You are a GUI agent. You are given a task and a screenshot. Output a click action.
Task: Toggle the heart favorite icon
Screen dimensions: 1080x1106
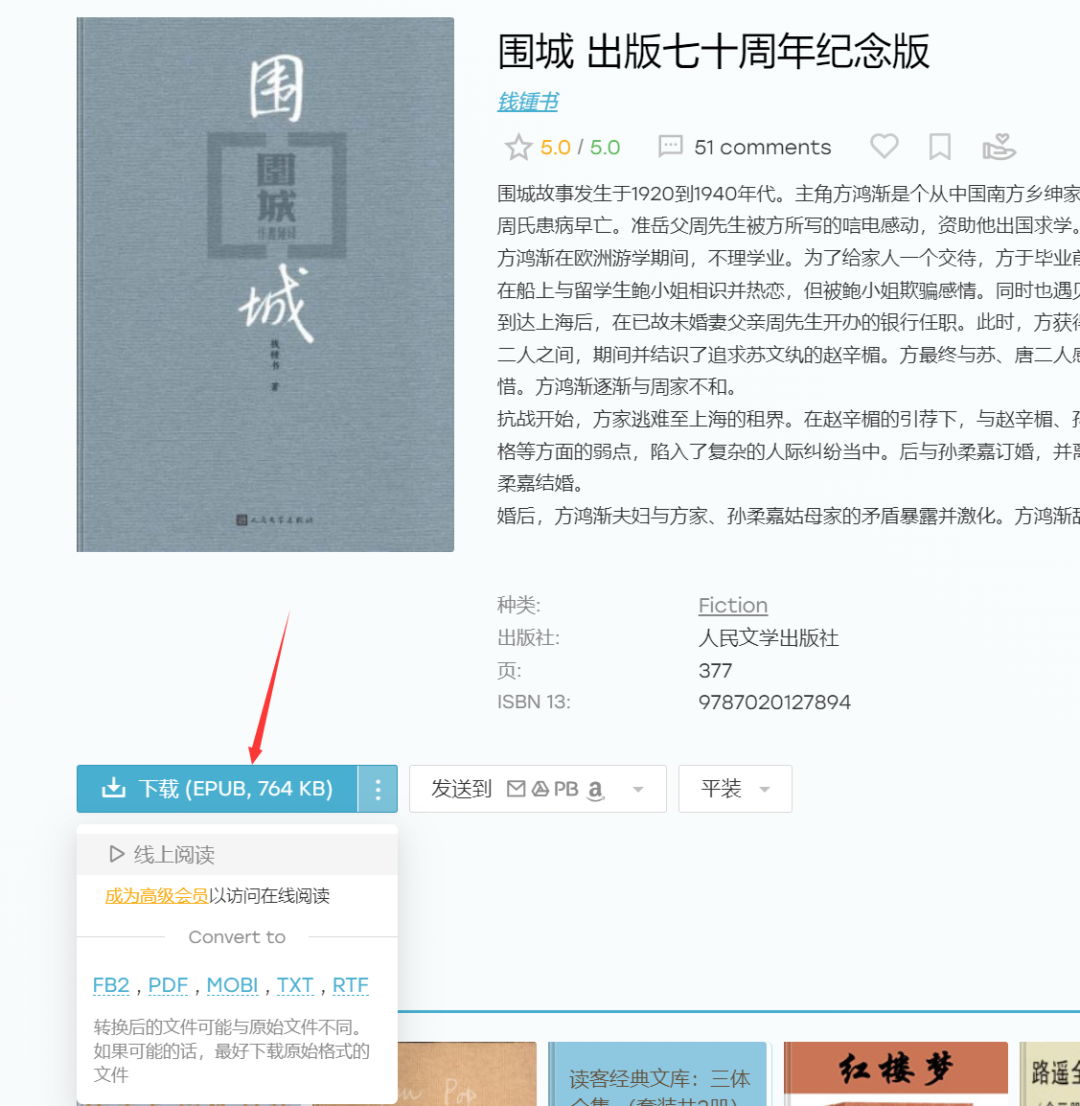pyautogui.click(x=883, y=145)
